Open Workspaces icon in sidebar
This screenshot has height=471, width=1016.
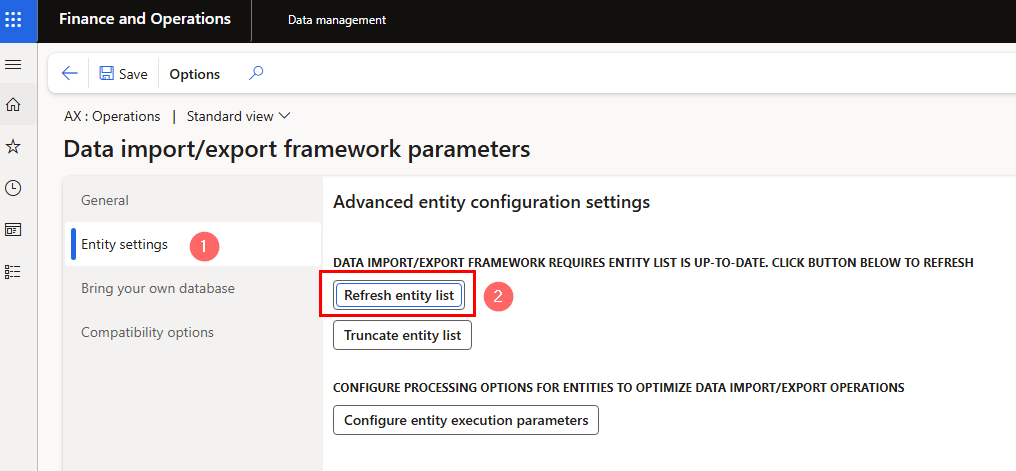point(14,230)
